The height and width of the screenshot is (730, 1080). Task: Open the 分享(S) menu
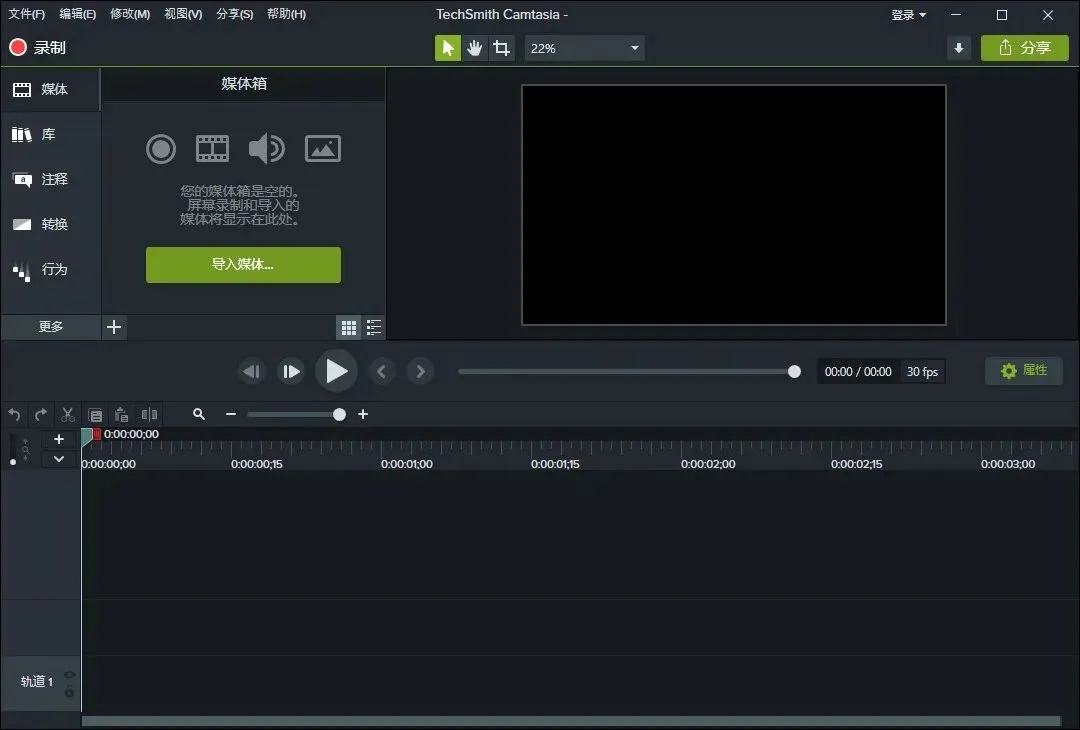234,14
